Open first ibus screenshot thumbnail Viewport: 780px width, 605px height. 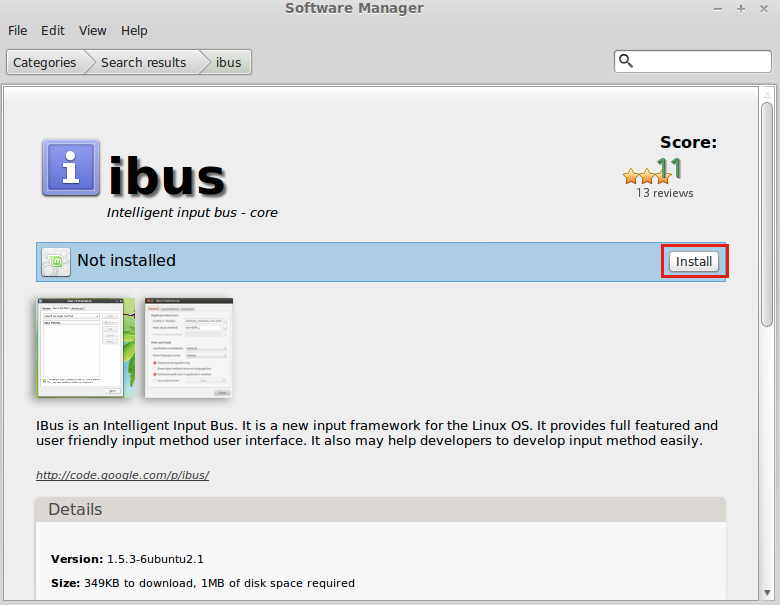[x=86, y=348]
